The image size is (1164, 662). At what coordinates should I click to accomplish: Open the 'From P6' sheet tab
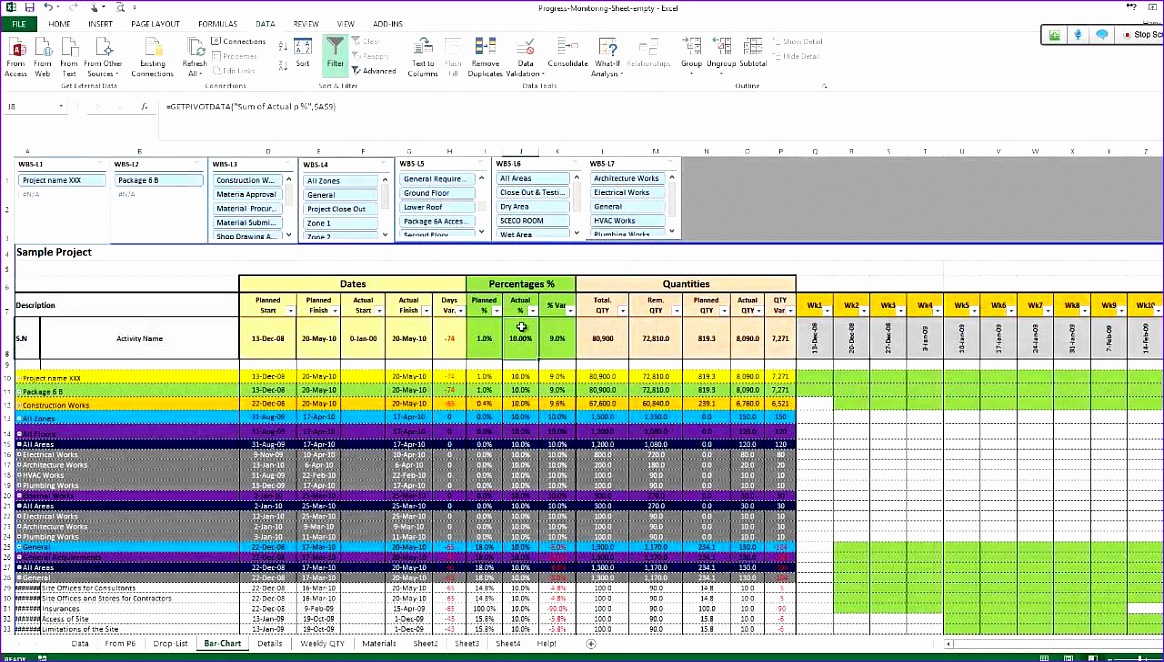[120, 643]
